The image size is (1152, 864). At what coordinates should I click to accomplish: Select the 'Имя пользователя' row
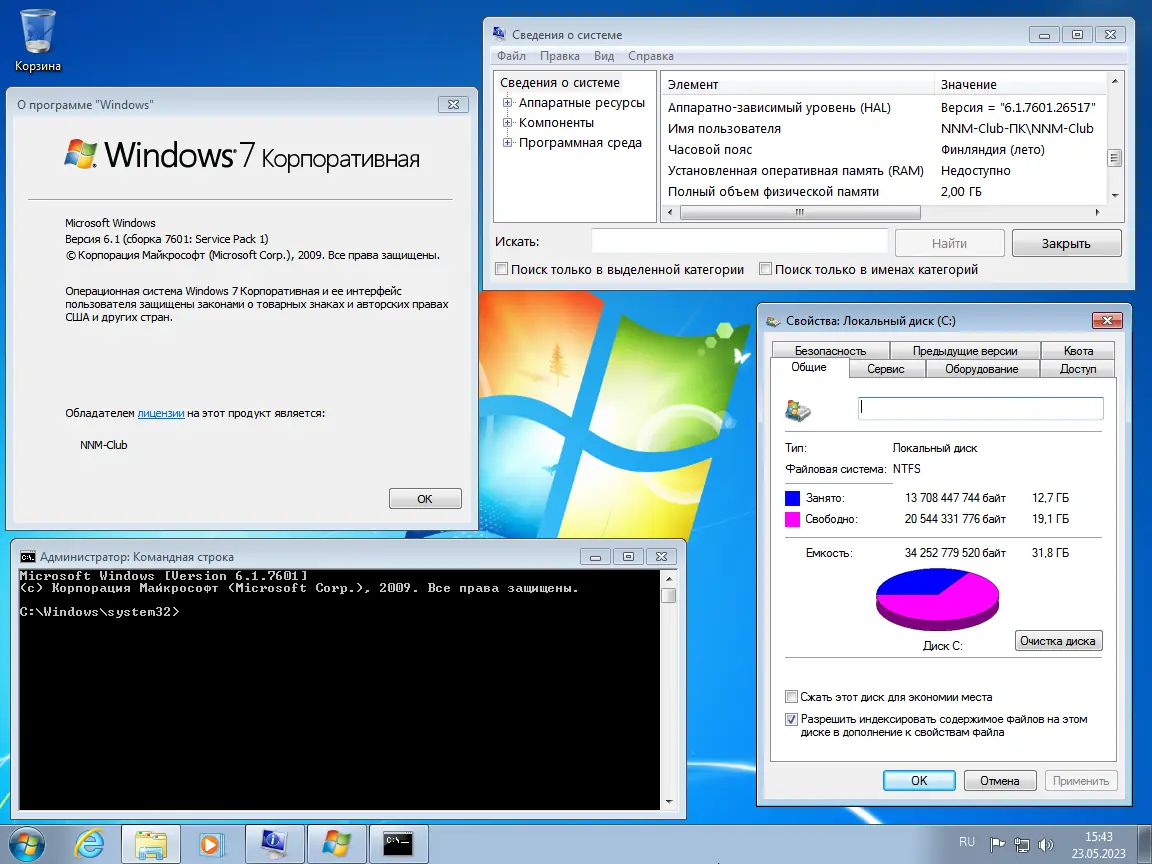tap(884, 129)
